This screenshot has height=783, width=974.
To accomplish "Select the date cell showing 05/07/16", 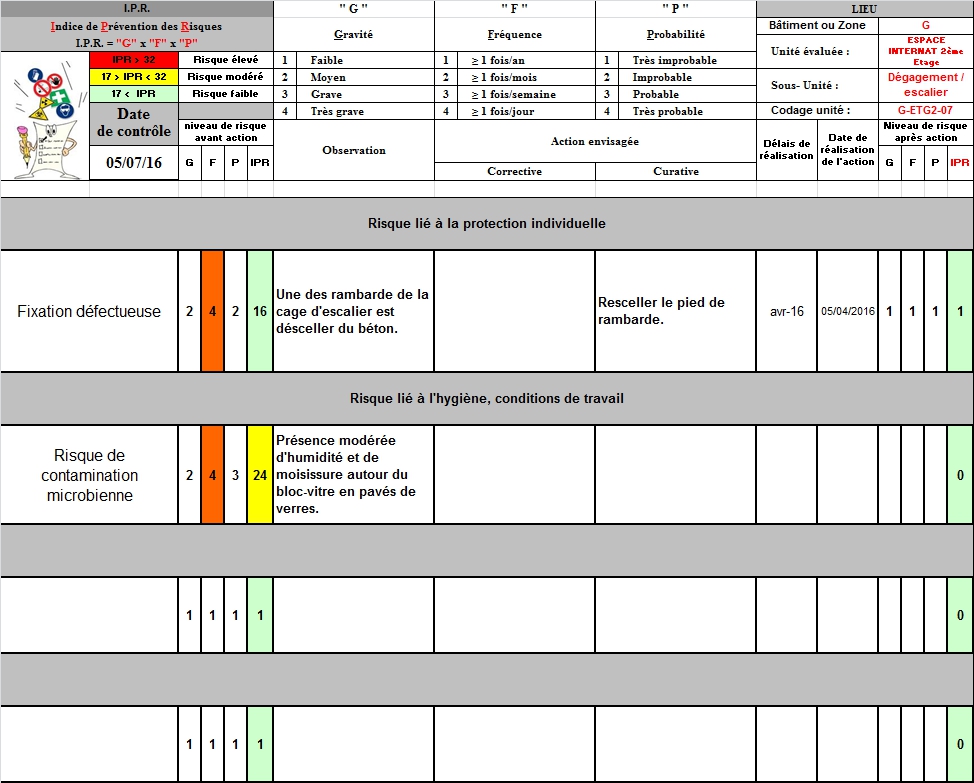I will pyautogui.click(x=133, y=163).
